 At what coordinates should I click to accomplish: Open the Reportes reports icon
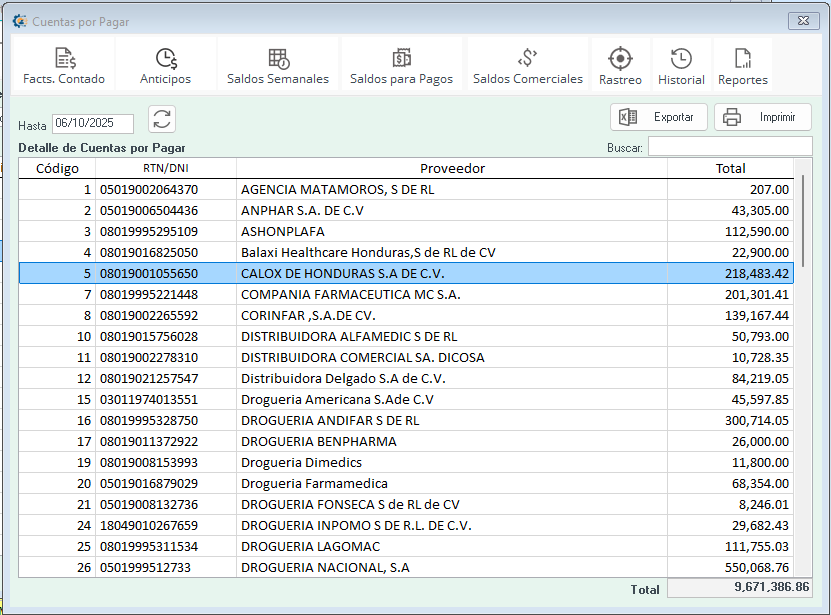coord(742,66)
